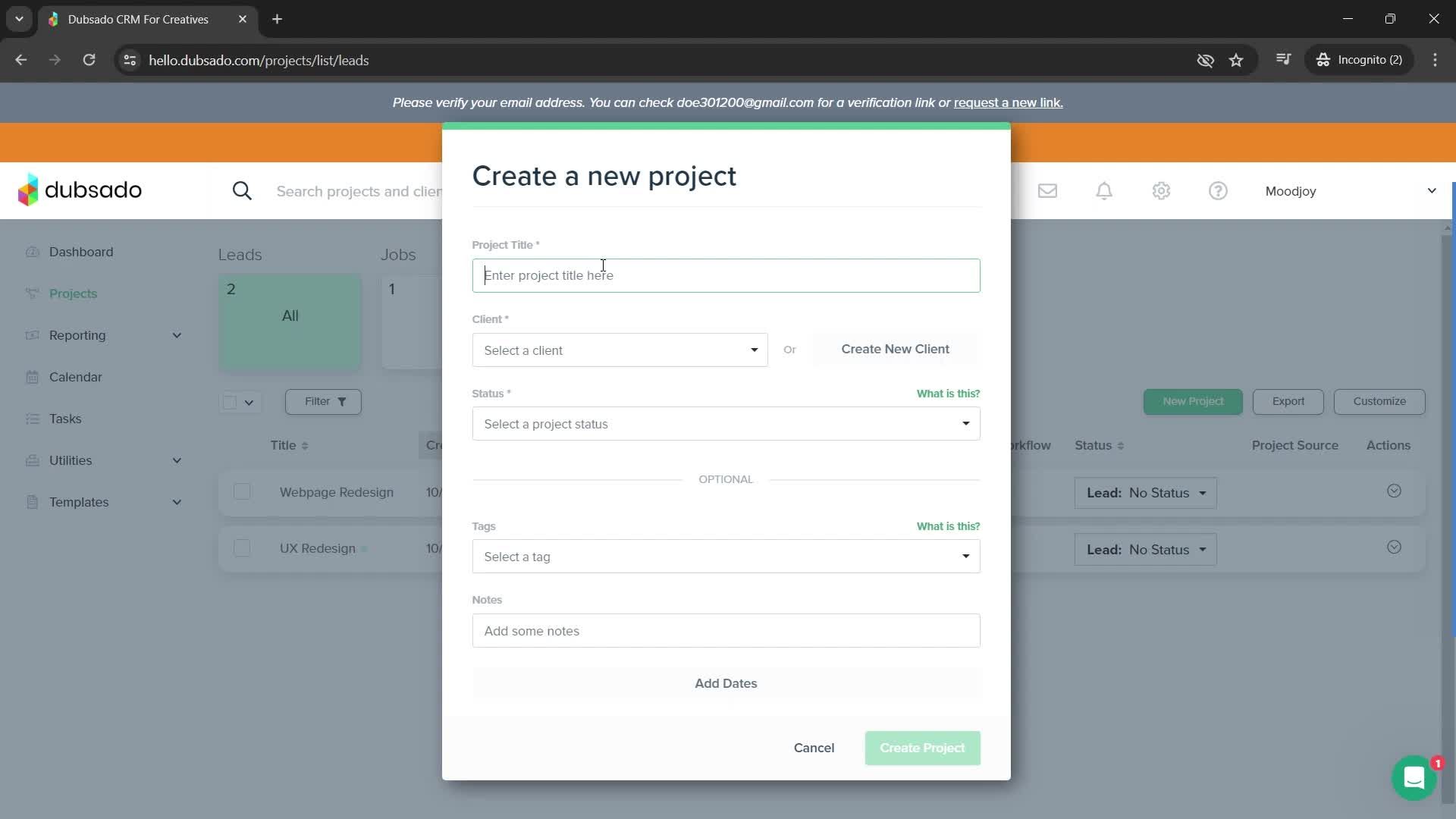Toggle the select-all projects checkbox
Image resolution: width=1456 pixels, height=819 pixels.
coord(230,402)
